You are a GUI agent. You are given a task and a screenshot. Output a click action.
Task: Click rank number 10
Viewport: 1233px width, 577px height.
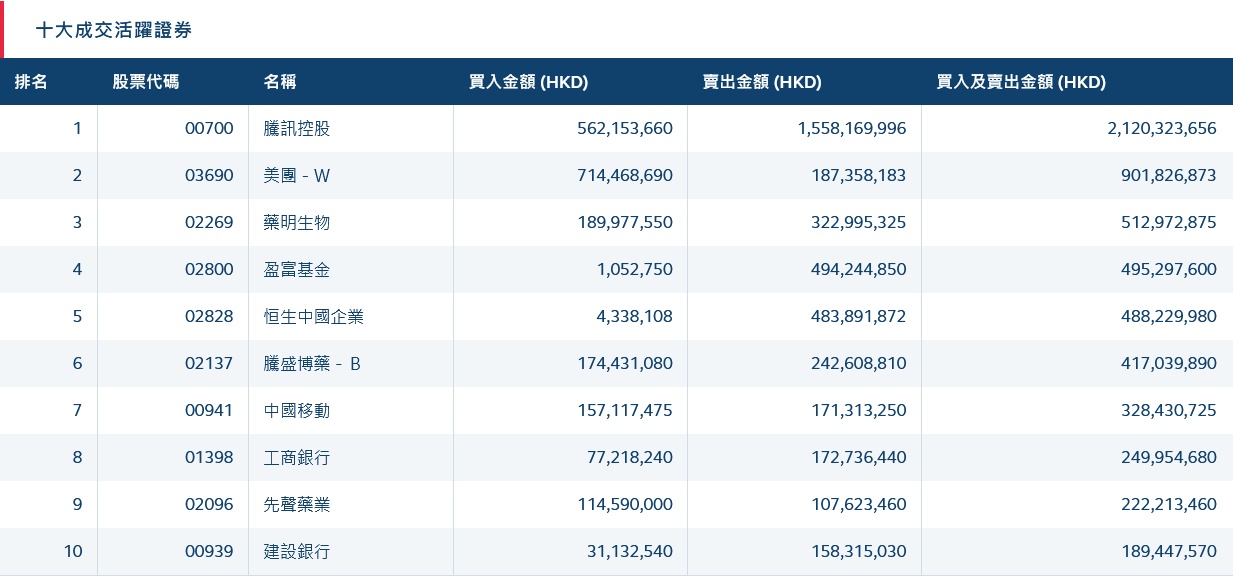pyautogui.click(x=73, y=551)
